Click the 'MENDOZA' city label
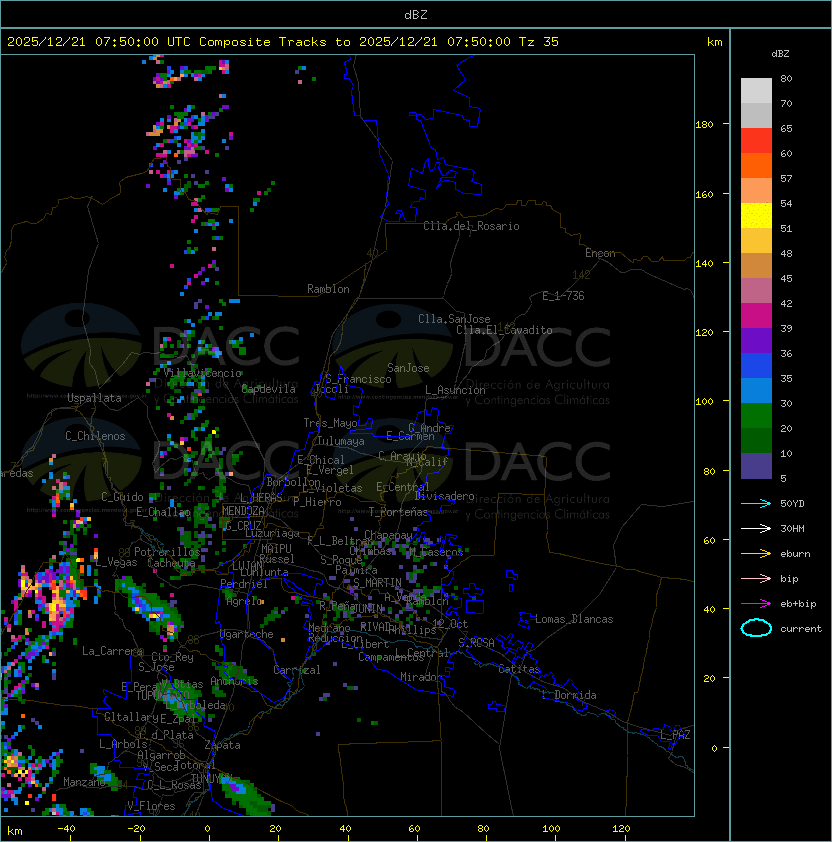The height and width of the screenshot is (842, 832). [243, 511]
